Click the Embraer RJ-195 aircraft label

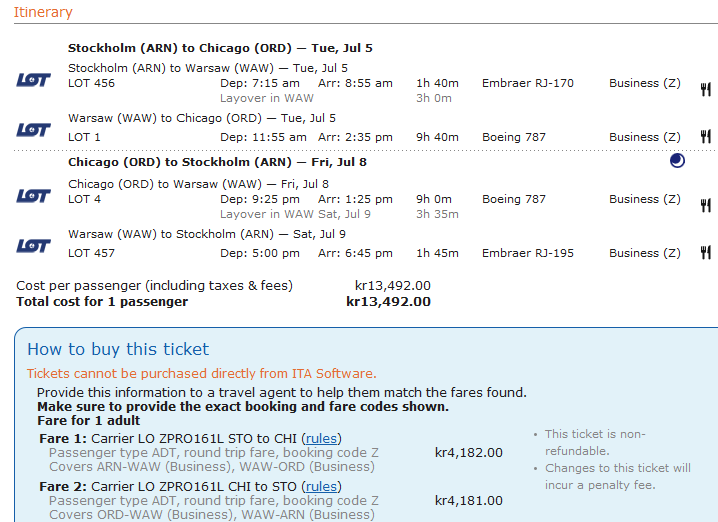[528, 253]
